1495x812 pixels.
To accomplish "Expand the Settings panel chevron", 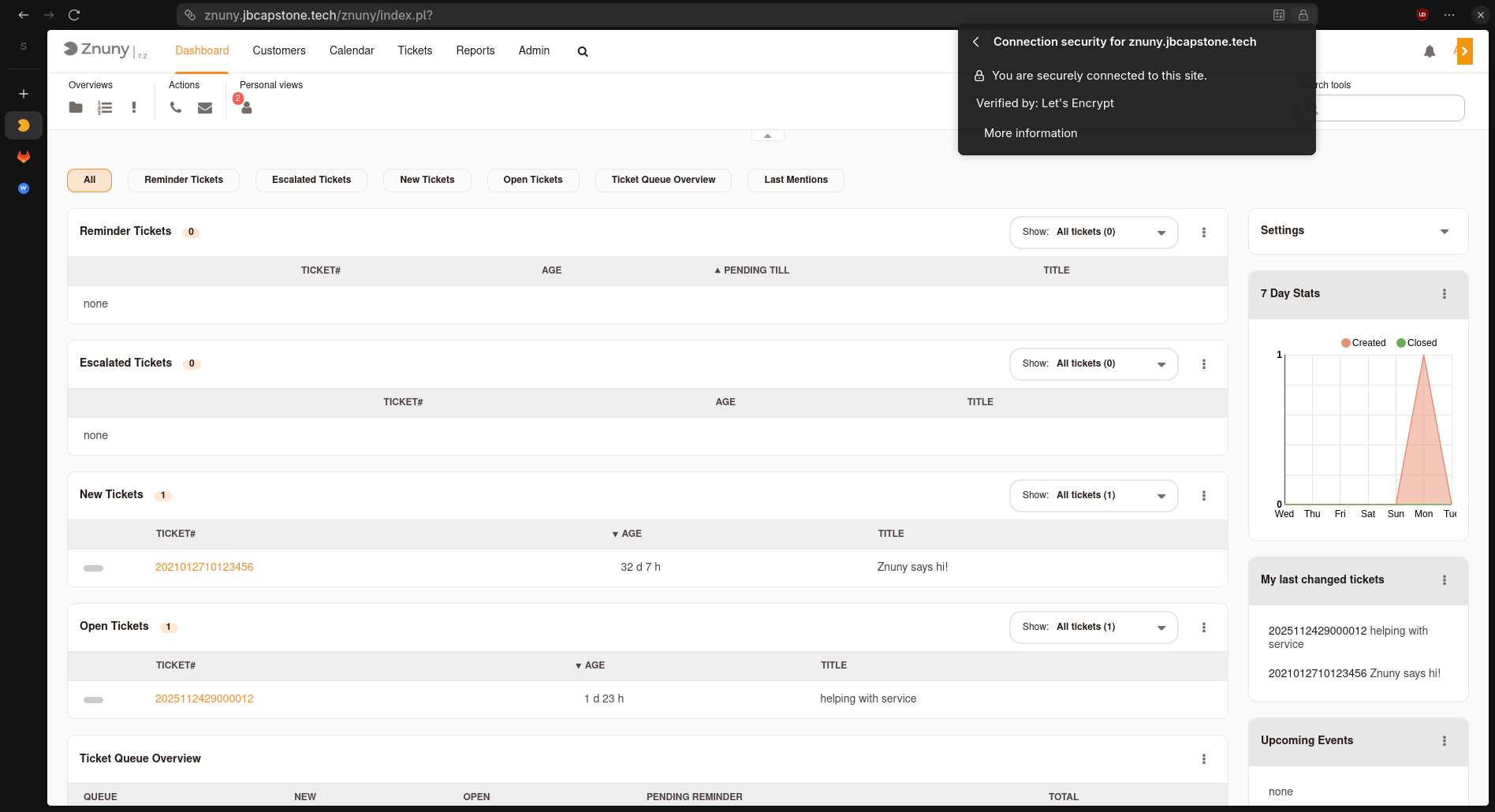I will (1445, 231).
